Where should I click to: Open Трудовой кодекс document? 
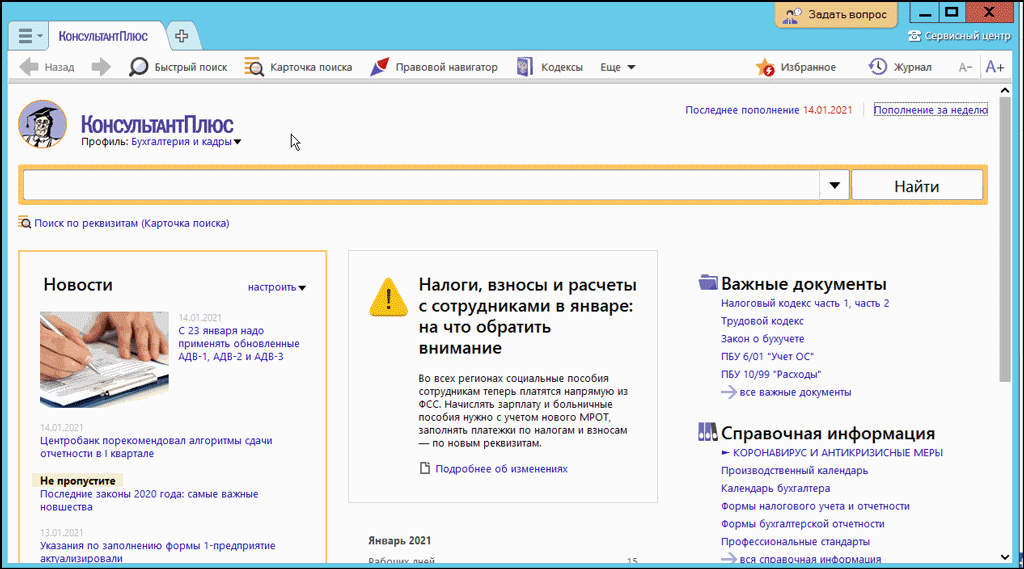coord(762,321)
